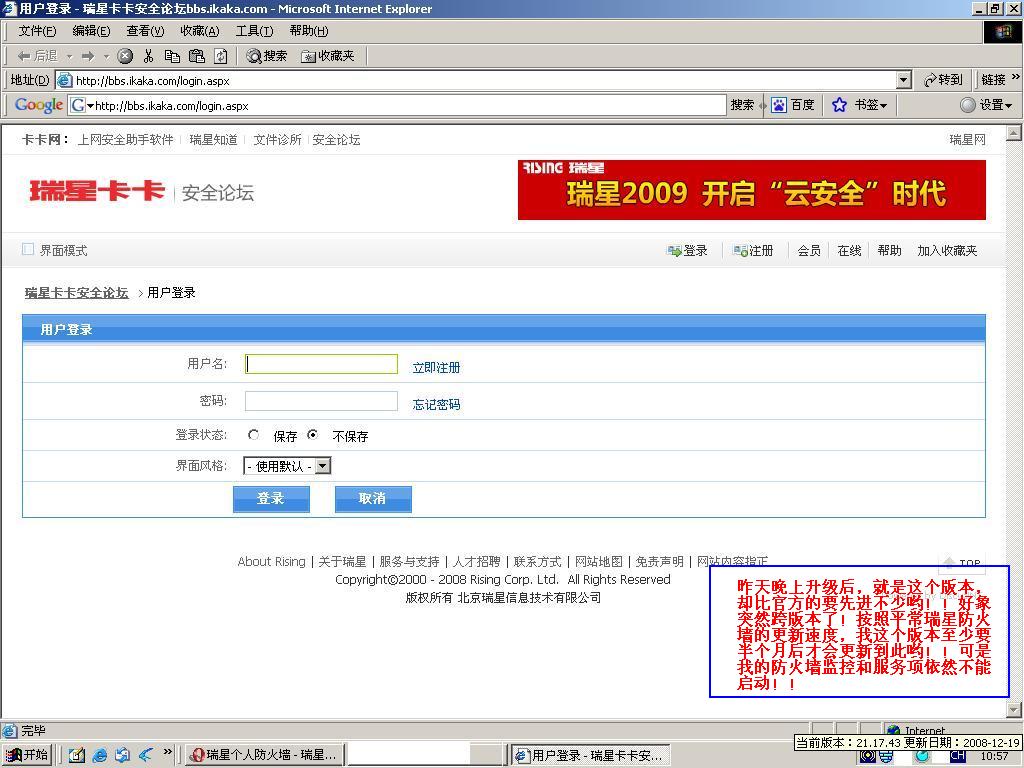This screenshot has width=1024, height=768.
Task: Select the 不保存 login state radio
Action: pos(313,435)
